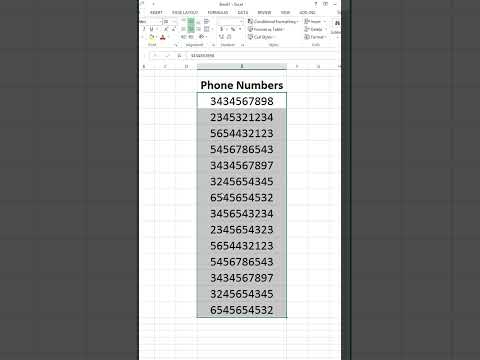Toggle center horizontal alignment
Screen dimensions: 480x360
191,29
